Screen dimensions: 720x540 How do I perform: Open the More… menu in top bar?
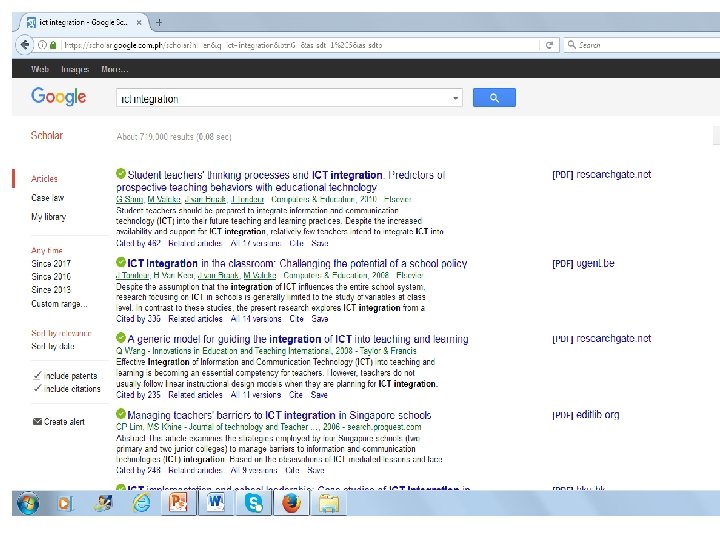(114, 69)
